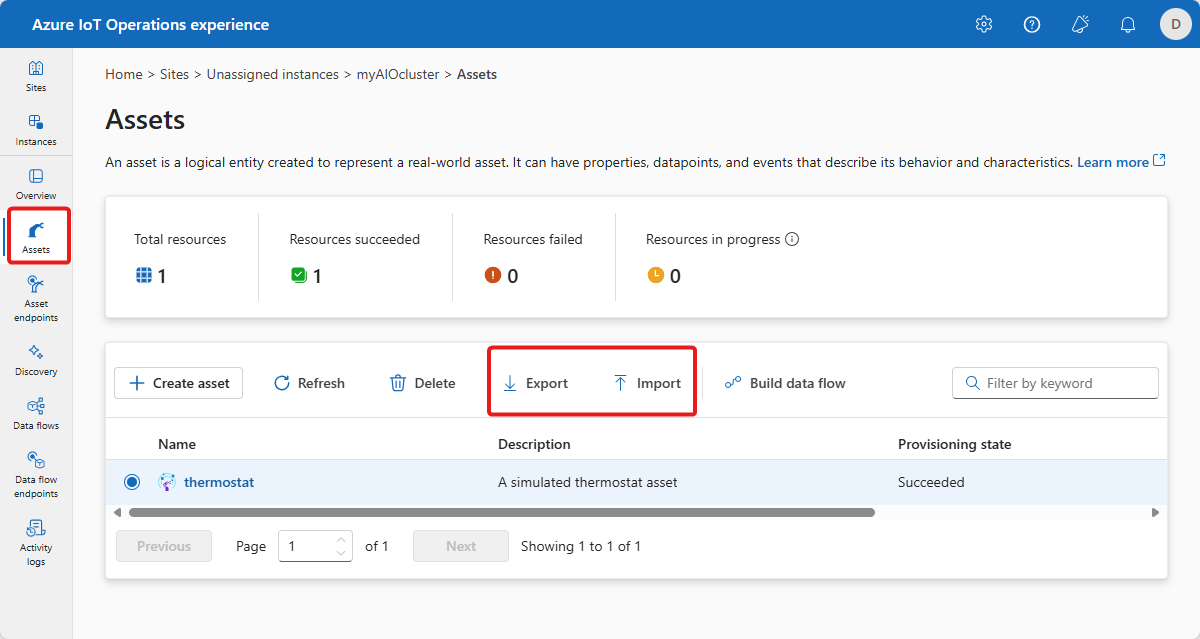
Task: Click the Import button
Action: 647,383
